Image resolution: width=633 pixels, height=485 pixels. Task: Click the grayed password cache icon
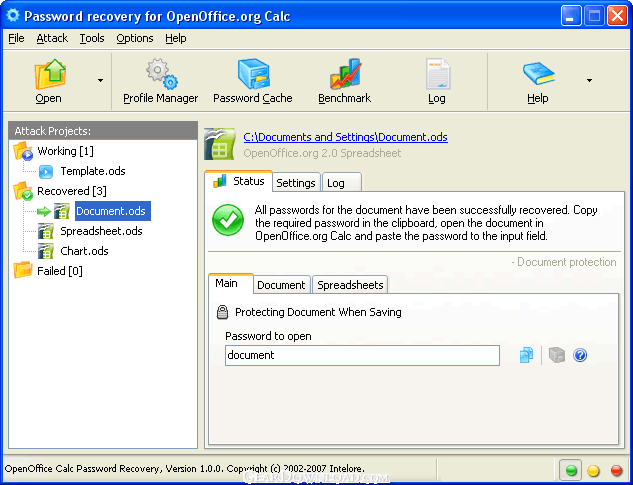tap(557, 355)
